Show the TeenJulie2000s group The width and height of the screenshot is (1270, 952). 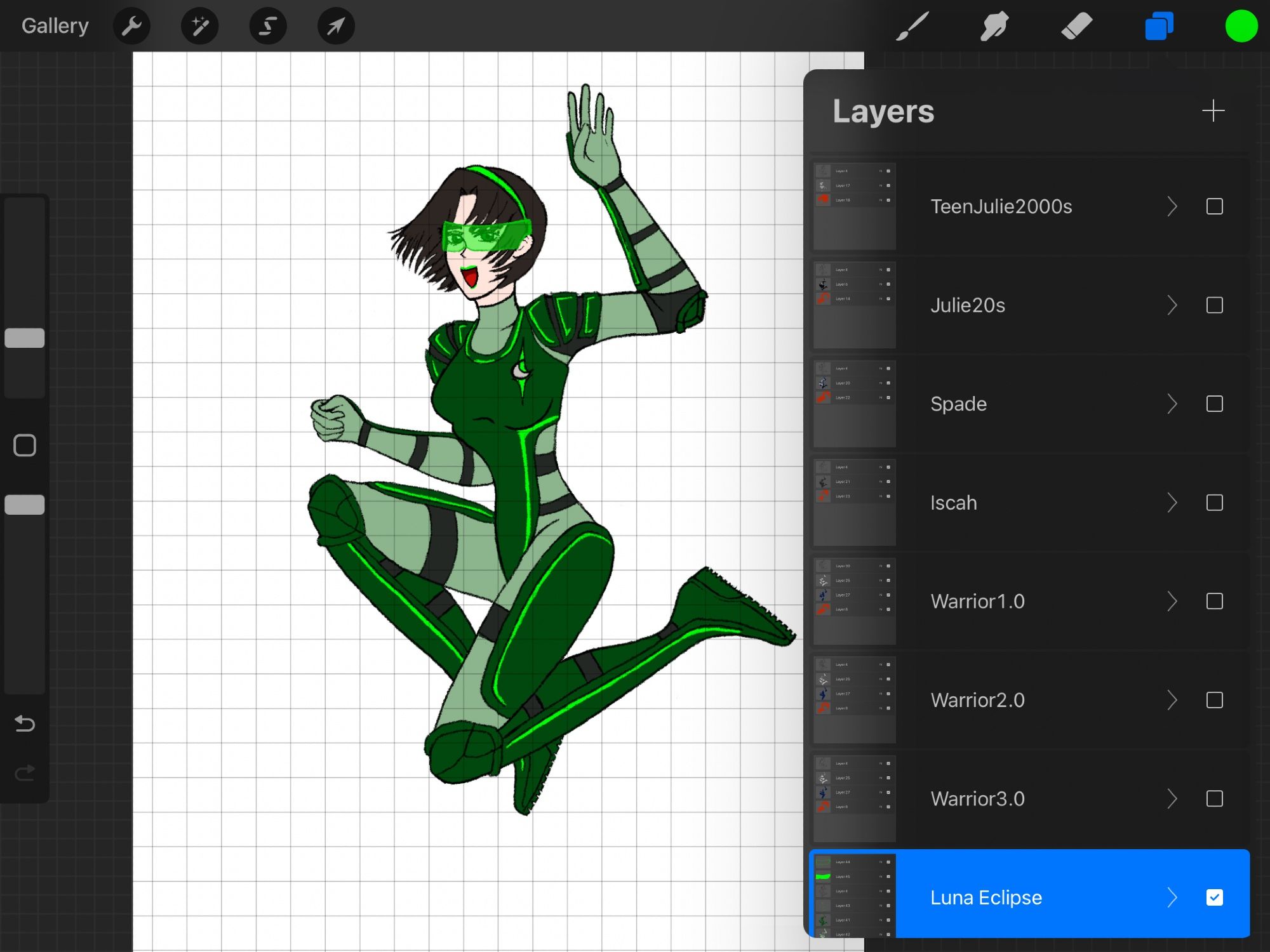1214,206
